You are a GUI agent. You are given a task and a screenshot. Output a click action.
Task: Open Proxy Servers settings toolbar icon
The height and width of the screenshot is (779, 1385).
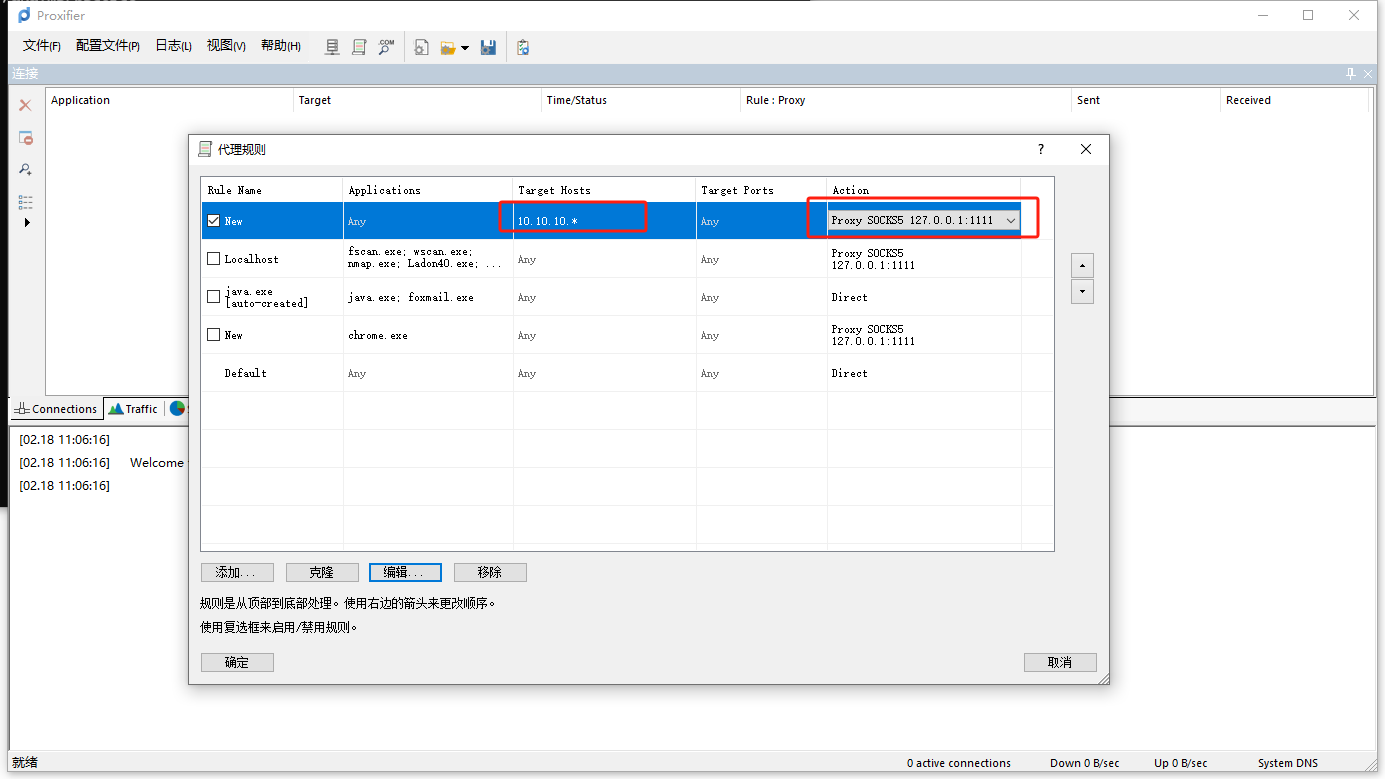pos(333,47)
